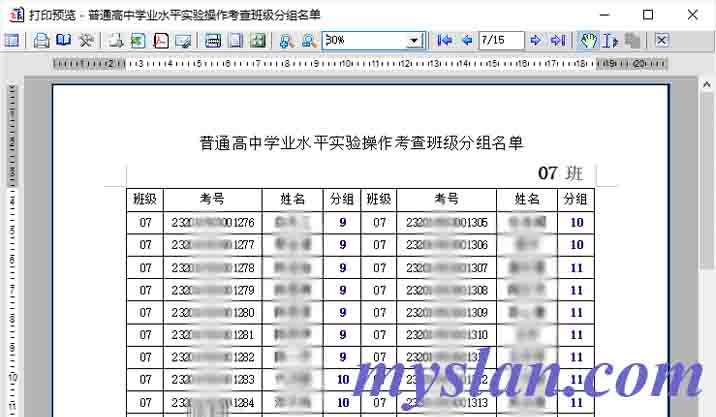Viewport: 716px width, 417px height.
Task: Go to the first page
Action: pyautogui.click(x=445, y=40)
